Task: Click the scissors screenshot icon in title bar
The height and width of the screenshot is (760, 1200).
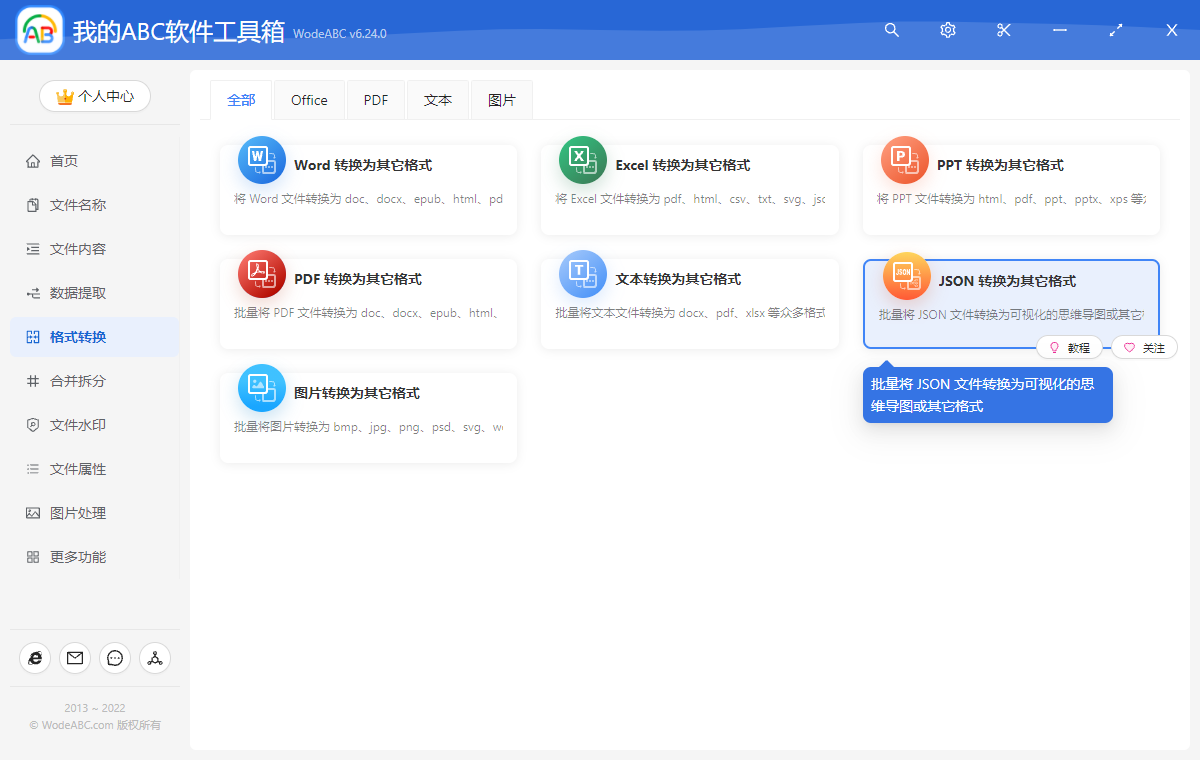Action: tap(1003, 30)
